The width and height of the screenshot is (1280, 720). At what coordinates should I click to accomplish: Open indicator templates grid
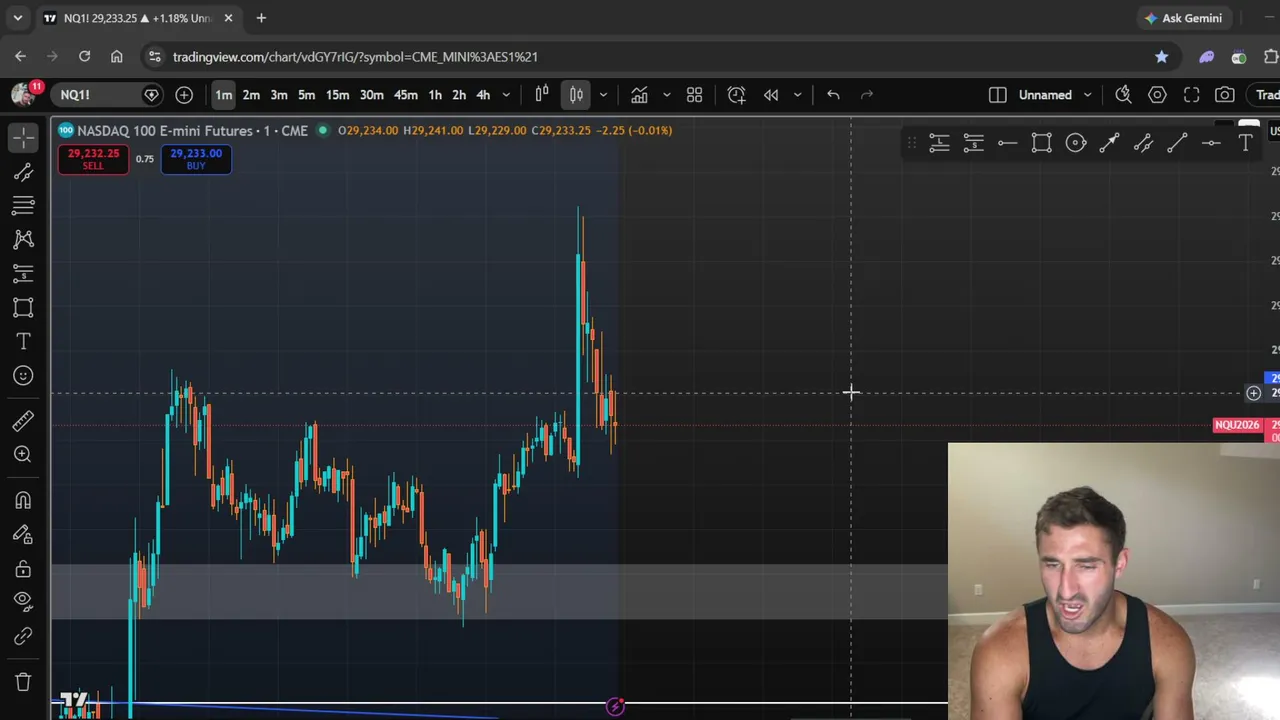[695, 95]
